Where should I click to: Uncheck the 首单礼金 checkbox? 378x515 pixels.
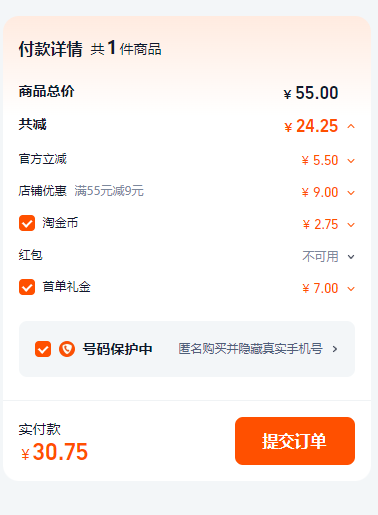coord(27,287)
